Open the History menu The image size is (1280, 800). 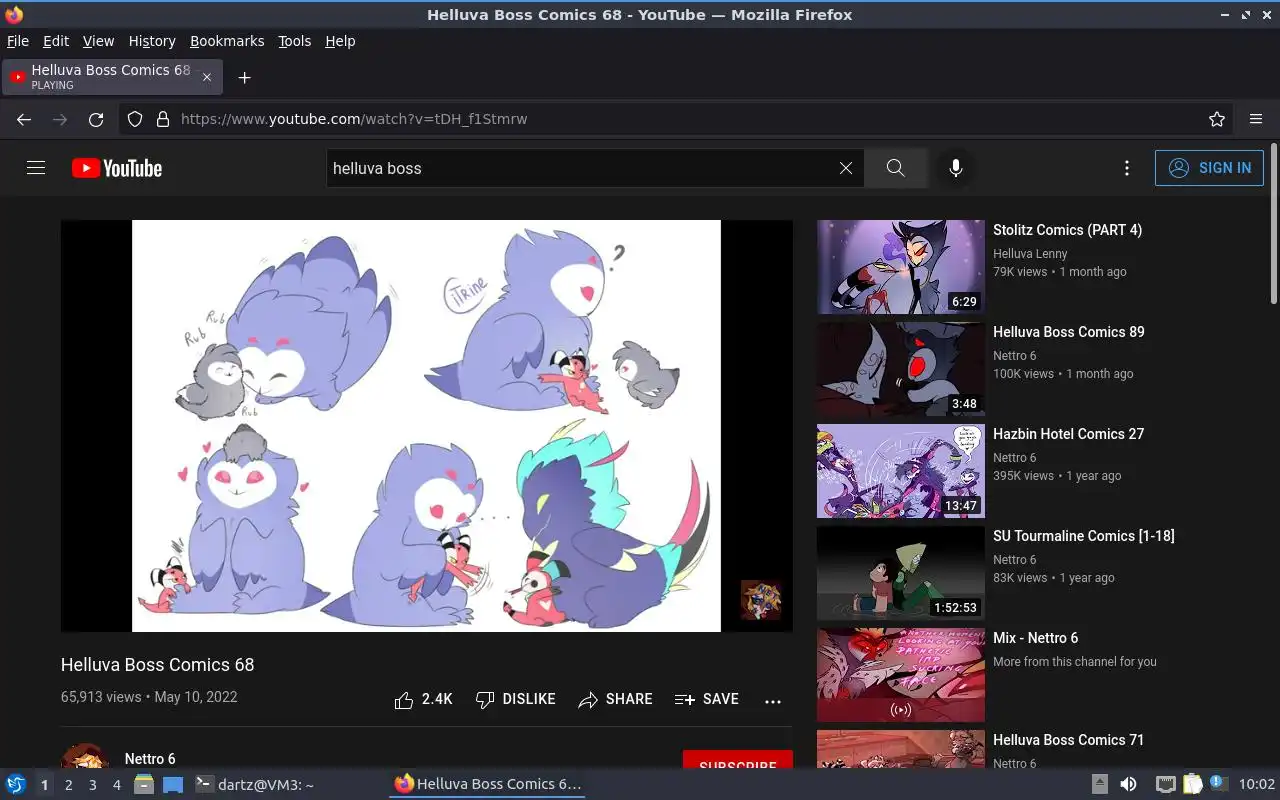pos(152,41)
